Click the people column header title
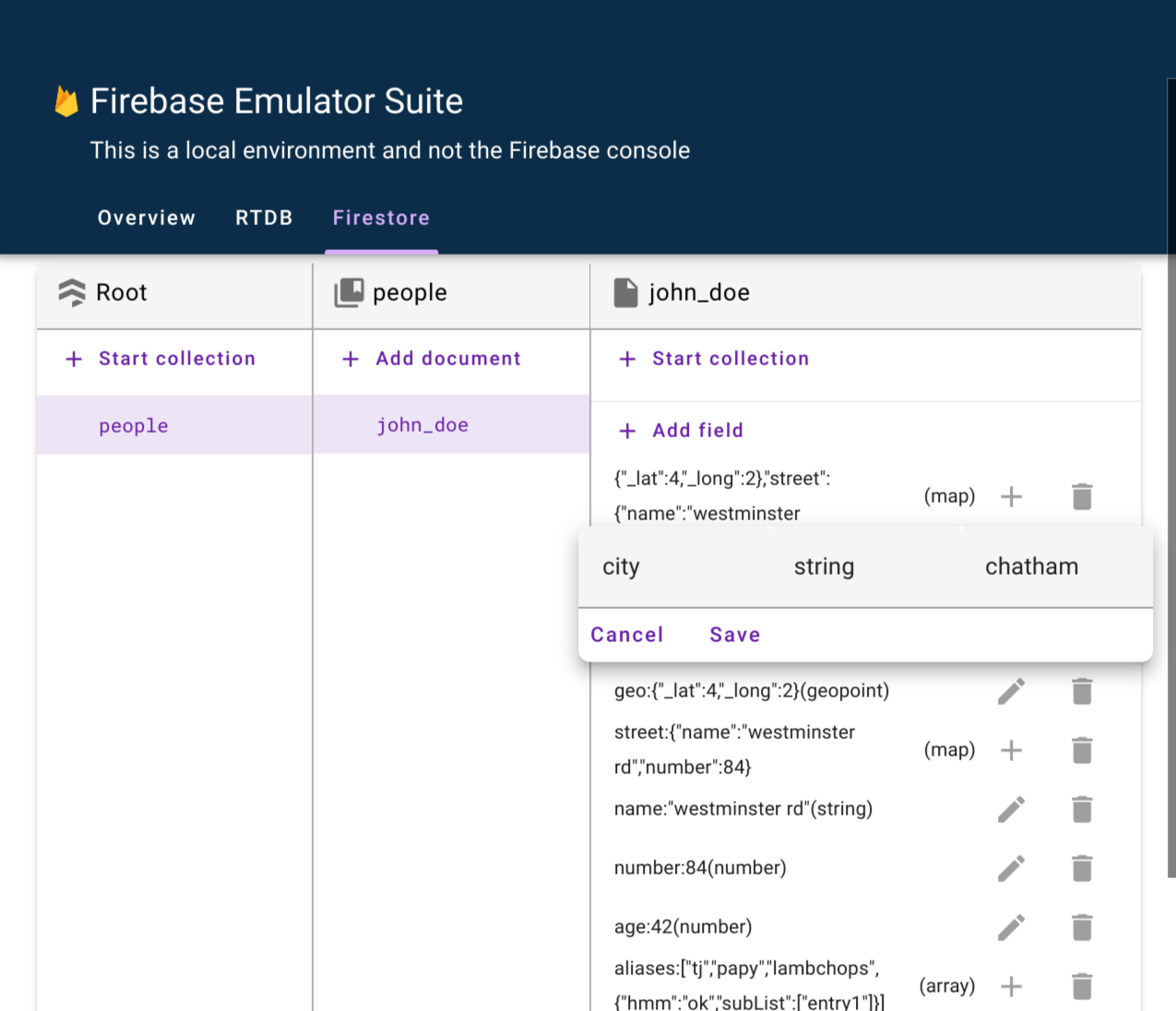This screenshot has width=1176, height=1011. click(x=410, y=292)
